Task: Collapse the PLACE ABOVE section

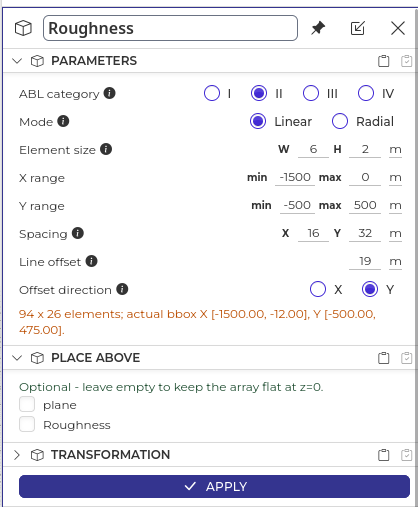Action: coord(17,358)
